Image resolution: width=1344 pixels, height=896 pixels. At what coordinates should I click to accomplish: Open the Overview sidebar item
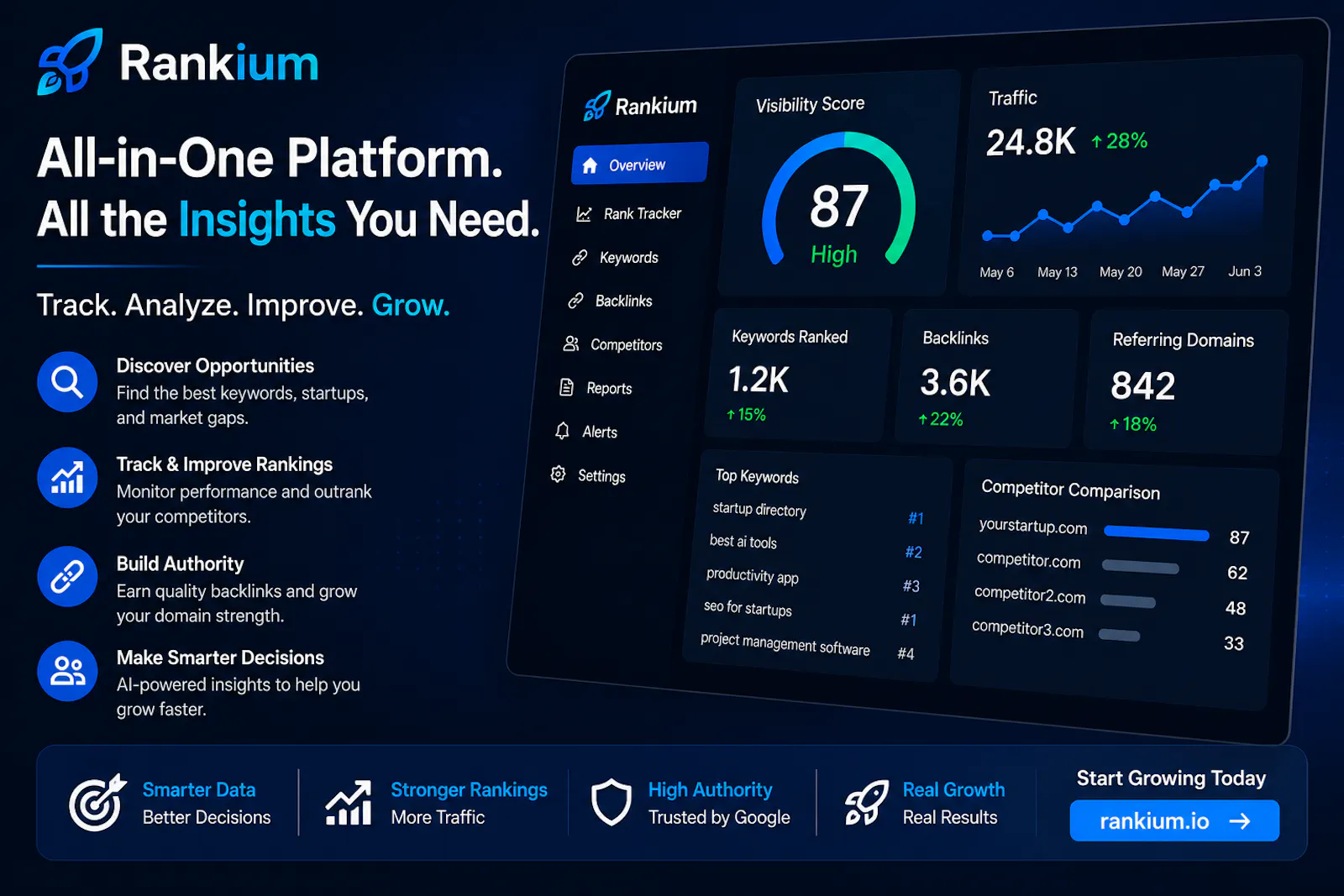tap(640, 165)
